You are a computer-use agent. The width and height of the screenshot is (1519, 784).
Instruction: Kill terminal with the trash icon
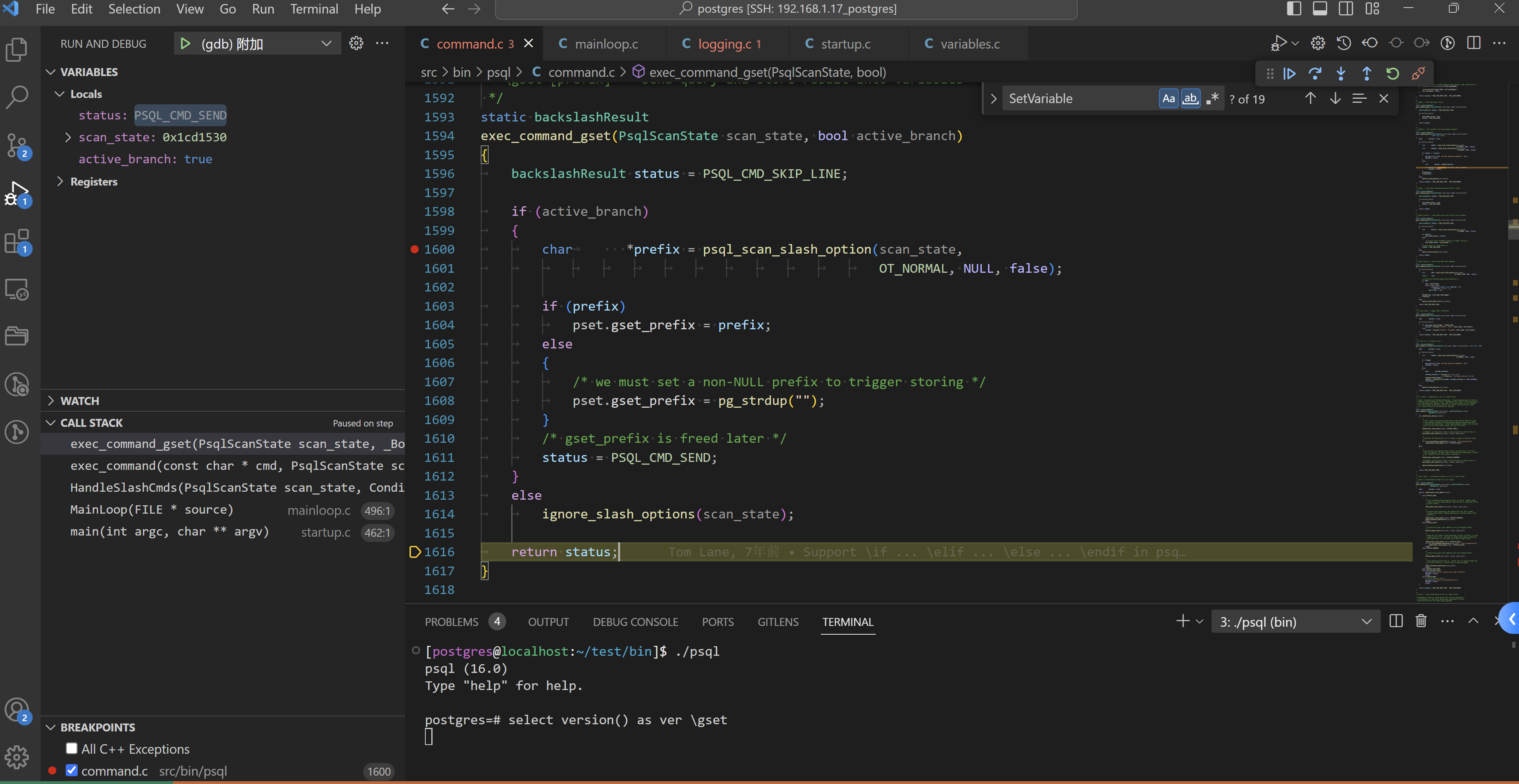point(1421,621)
